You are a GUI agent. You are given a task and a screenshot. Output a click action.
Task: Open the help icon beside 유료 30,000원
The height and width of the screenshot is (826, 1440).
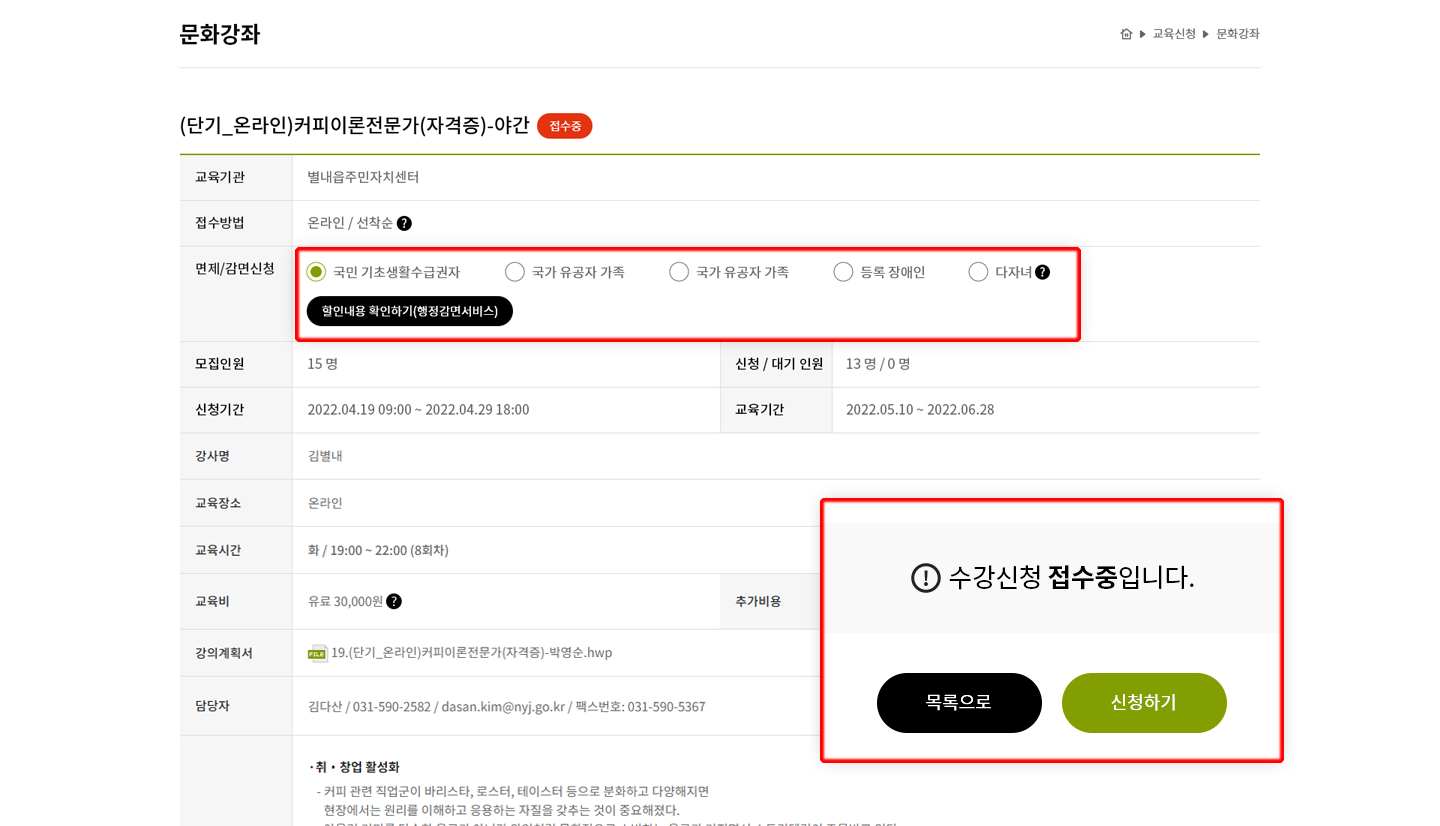click(x=394, y=601)
